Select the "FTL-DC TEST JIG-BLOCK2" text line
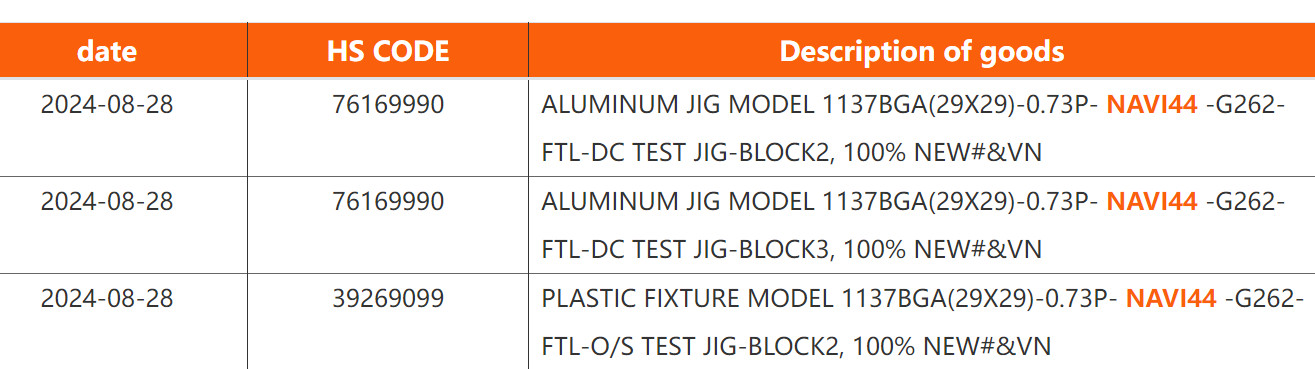 [686, 153]
